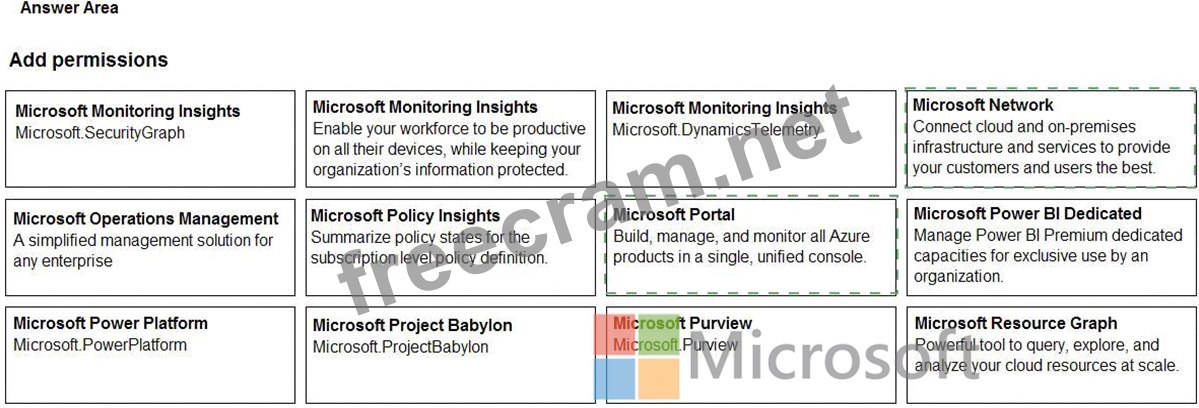Click the Microsoft.PowerPlatform namespace text
The image size is (1199, 408).
(x=100, y=345)
